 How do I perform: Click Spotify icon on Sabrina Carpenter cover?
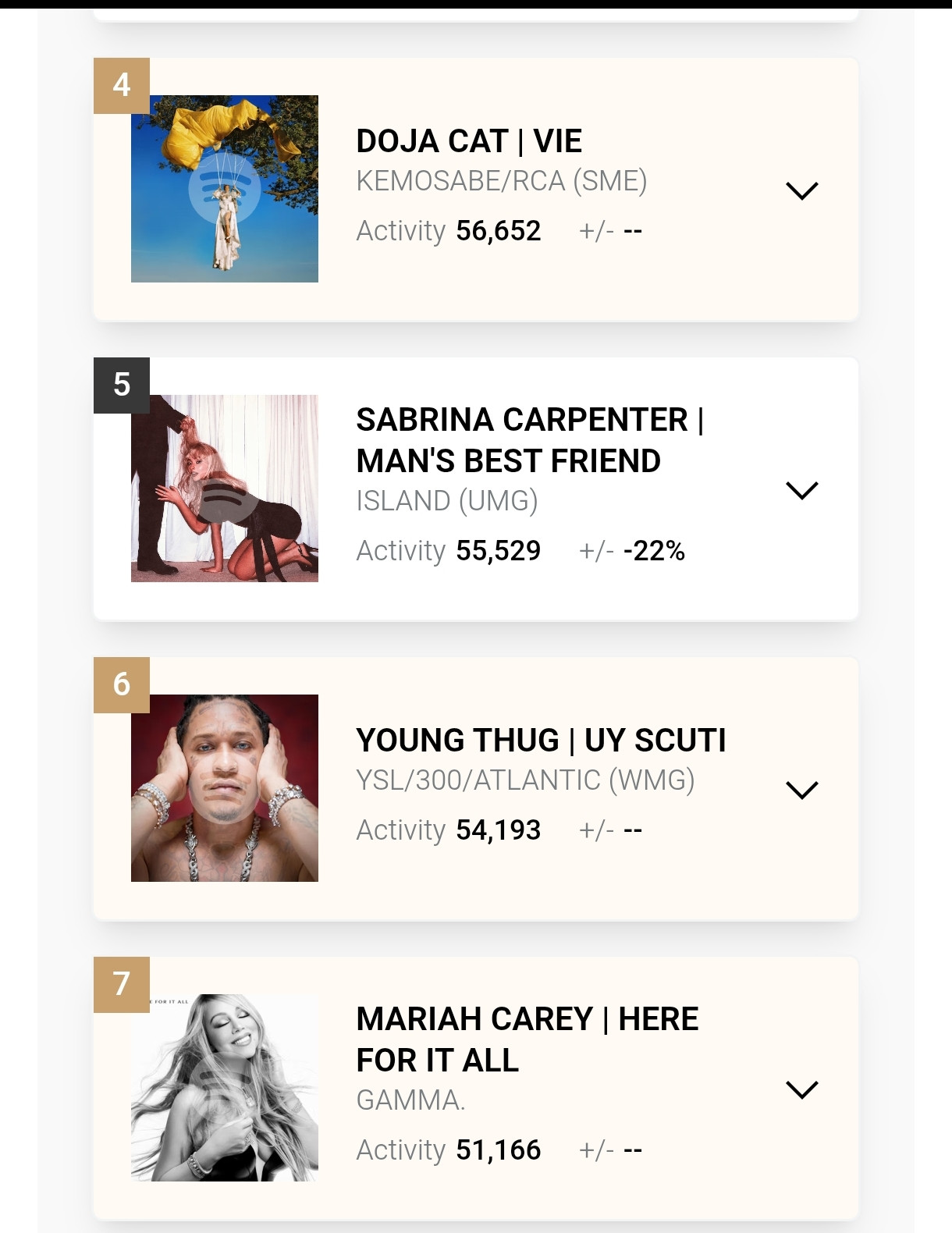coord(225,489)
